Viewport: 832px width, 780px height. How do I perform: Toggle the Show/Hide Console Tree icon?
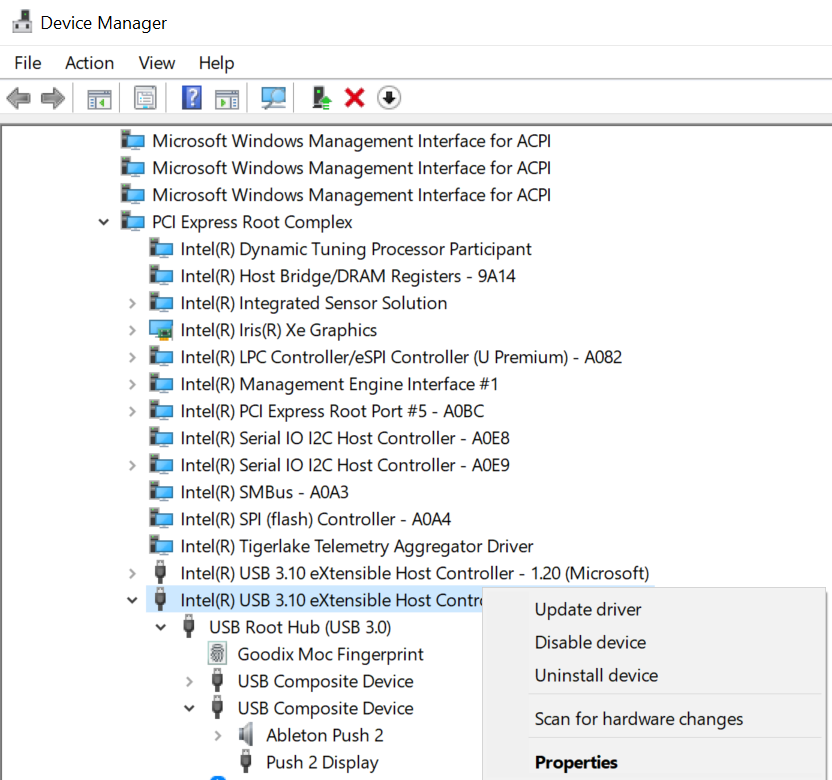[99, 98]
